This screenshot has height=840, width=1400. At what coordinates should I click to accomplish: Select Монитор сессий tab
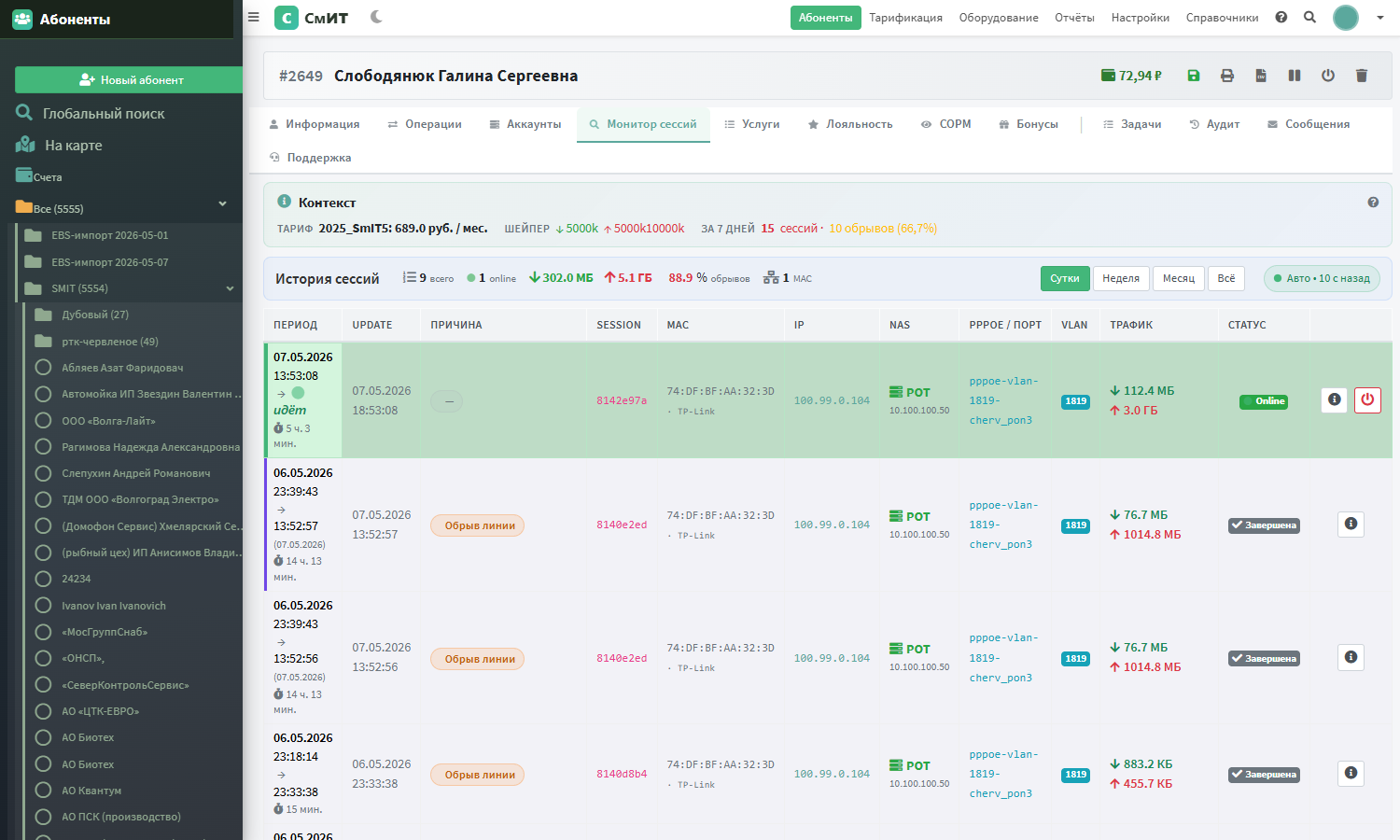(643, 124)
